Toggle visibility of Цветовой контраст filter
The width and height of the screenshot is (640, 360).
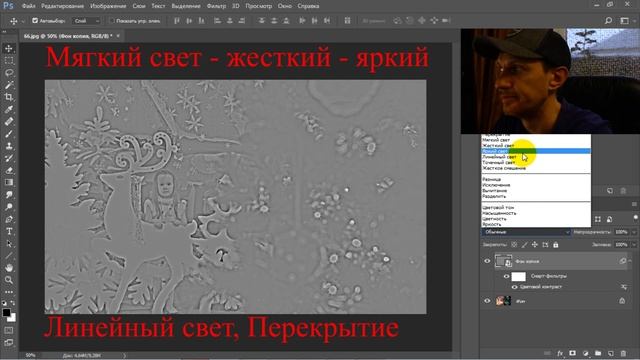514,287
